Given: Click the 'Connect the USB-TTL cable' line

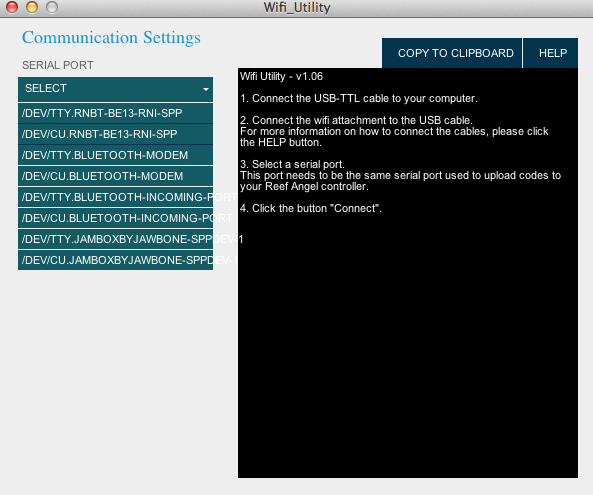Looking at the screenshot, I should click(359, 98).
